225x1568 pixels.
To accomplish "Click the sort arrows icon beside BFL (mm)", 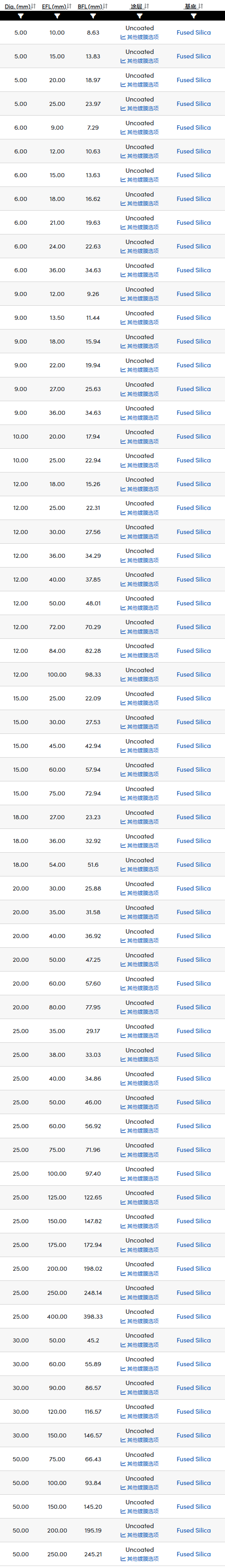I will tap(106, 7).
